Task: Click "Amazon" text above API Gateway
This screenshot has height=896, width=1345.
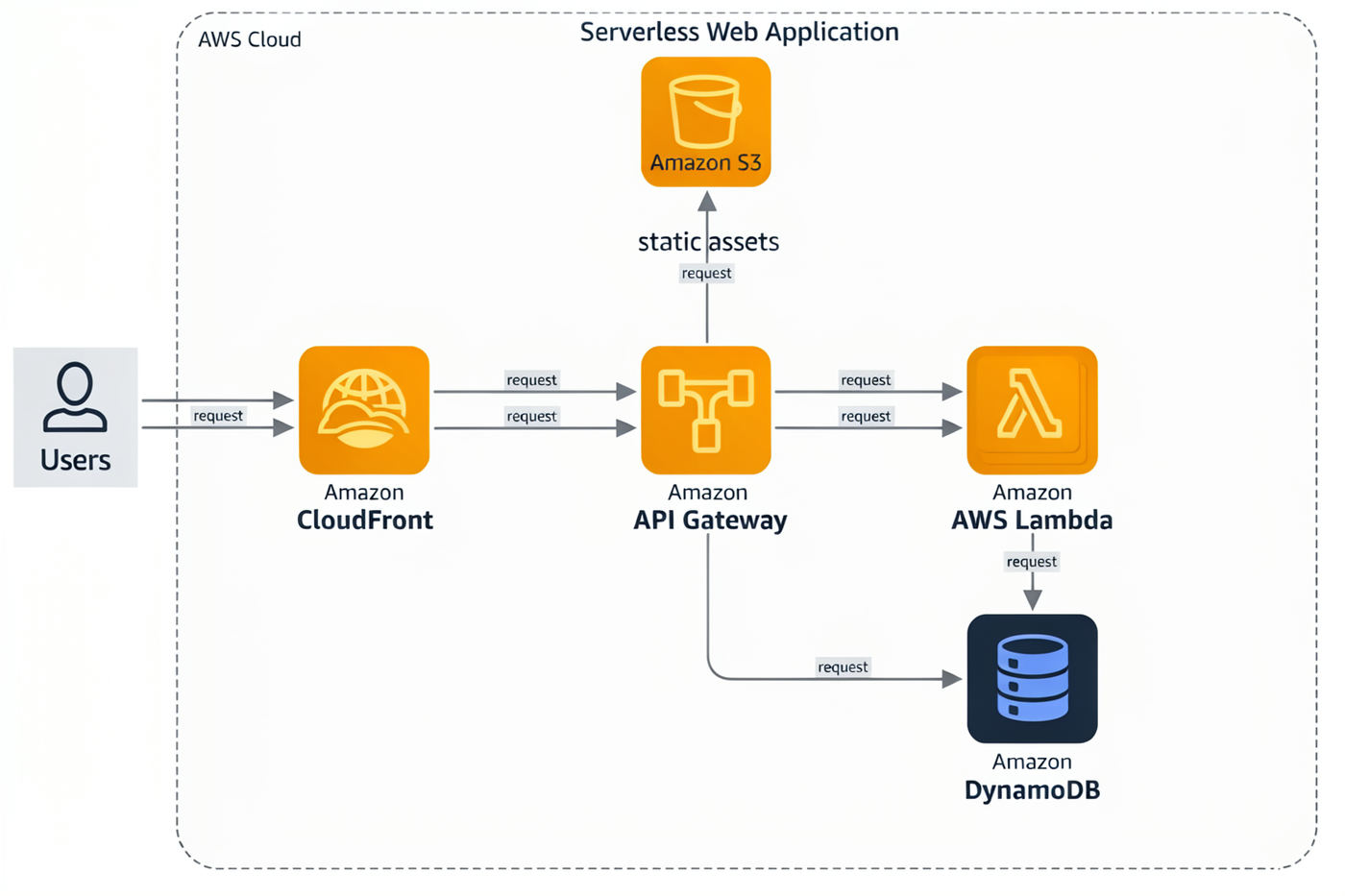Action: click(708, 493)
